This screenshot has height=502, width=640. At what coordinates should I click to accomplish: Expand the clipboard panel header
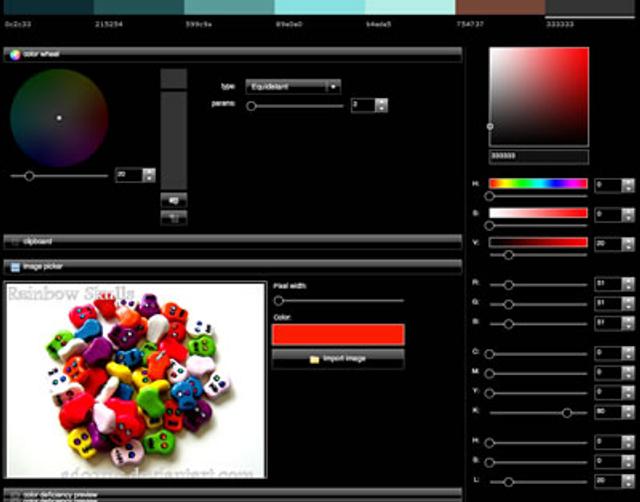coord(233,242)
